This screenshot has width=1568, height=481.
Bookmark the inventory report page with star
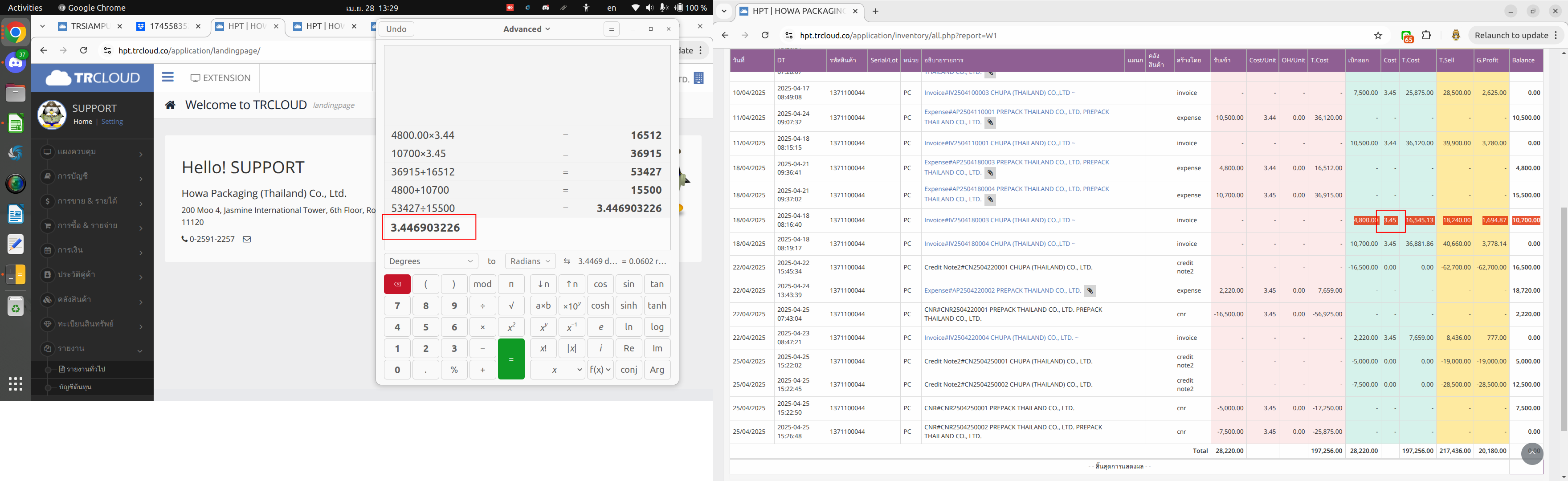tap(1378, 35)
